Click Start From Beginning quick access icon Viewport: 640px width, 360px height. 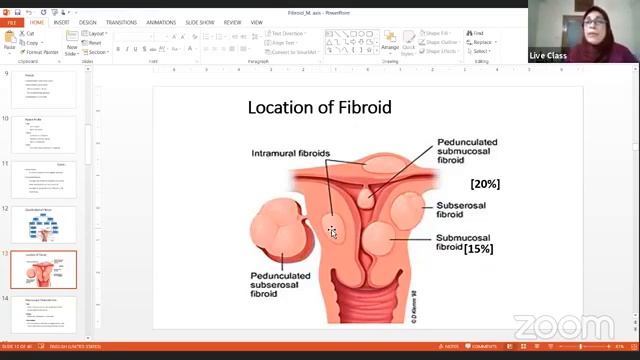(55, 13)
